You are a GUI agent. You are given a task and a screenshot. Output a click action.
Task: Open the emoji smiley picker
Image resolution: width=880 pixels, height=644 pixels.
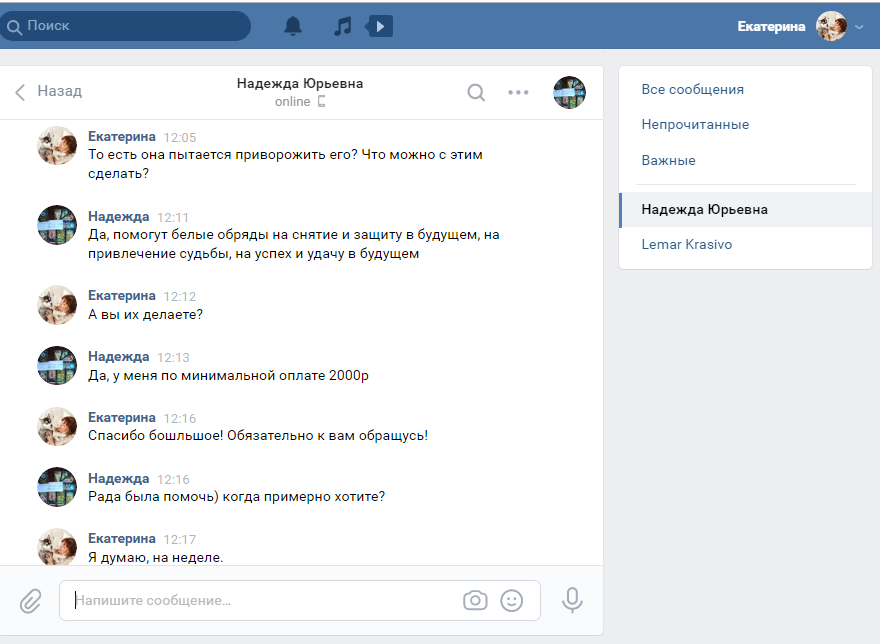[511, 600]
